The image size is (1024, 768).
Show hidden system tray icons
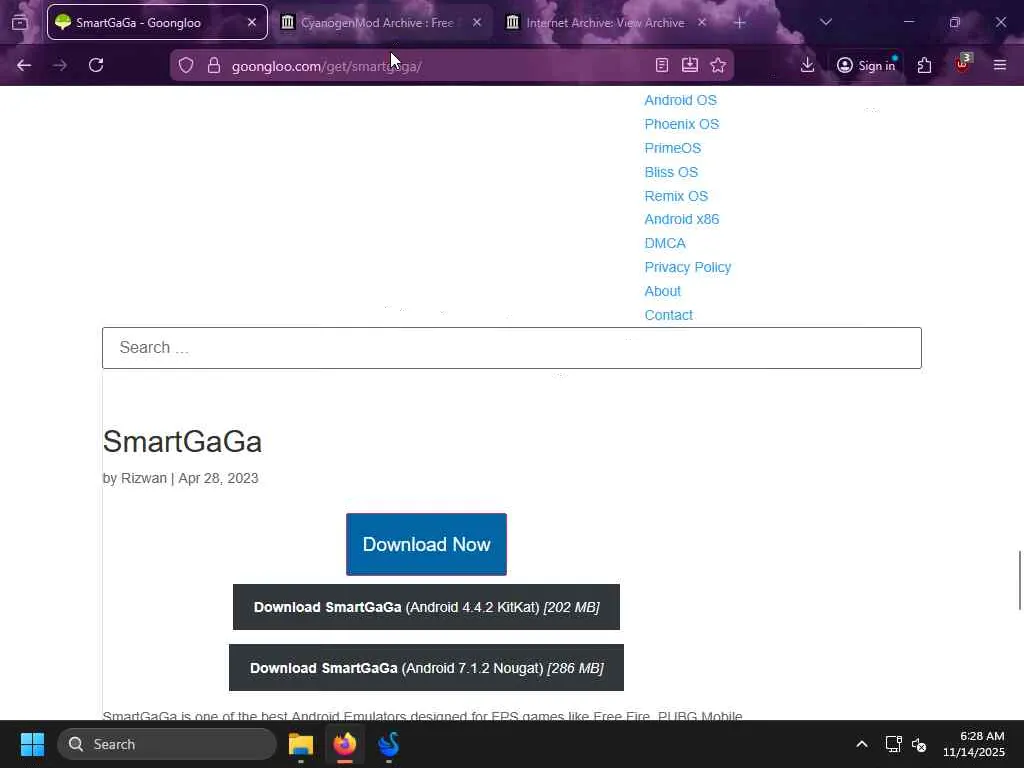click(x=862, y=744)
